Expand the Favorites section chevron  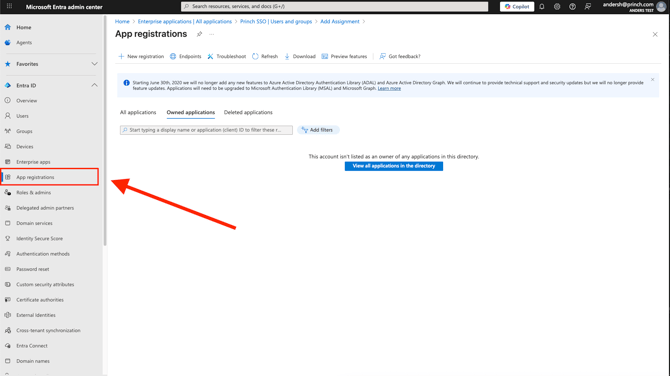tap(94, 64)
